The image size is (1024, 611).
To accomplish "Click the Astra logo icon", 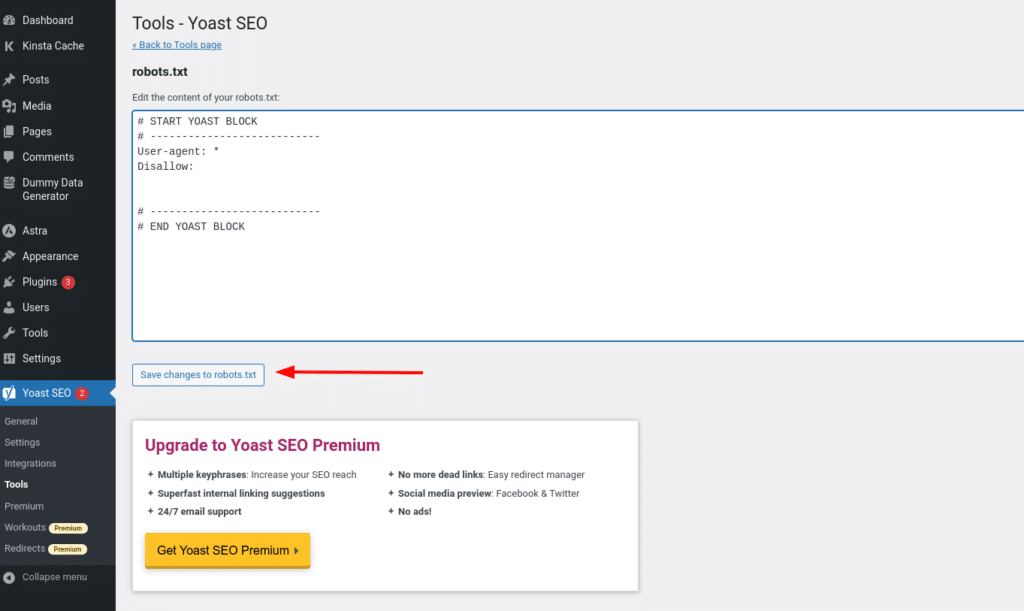I will 13,230.
